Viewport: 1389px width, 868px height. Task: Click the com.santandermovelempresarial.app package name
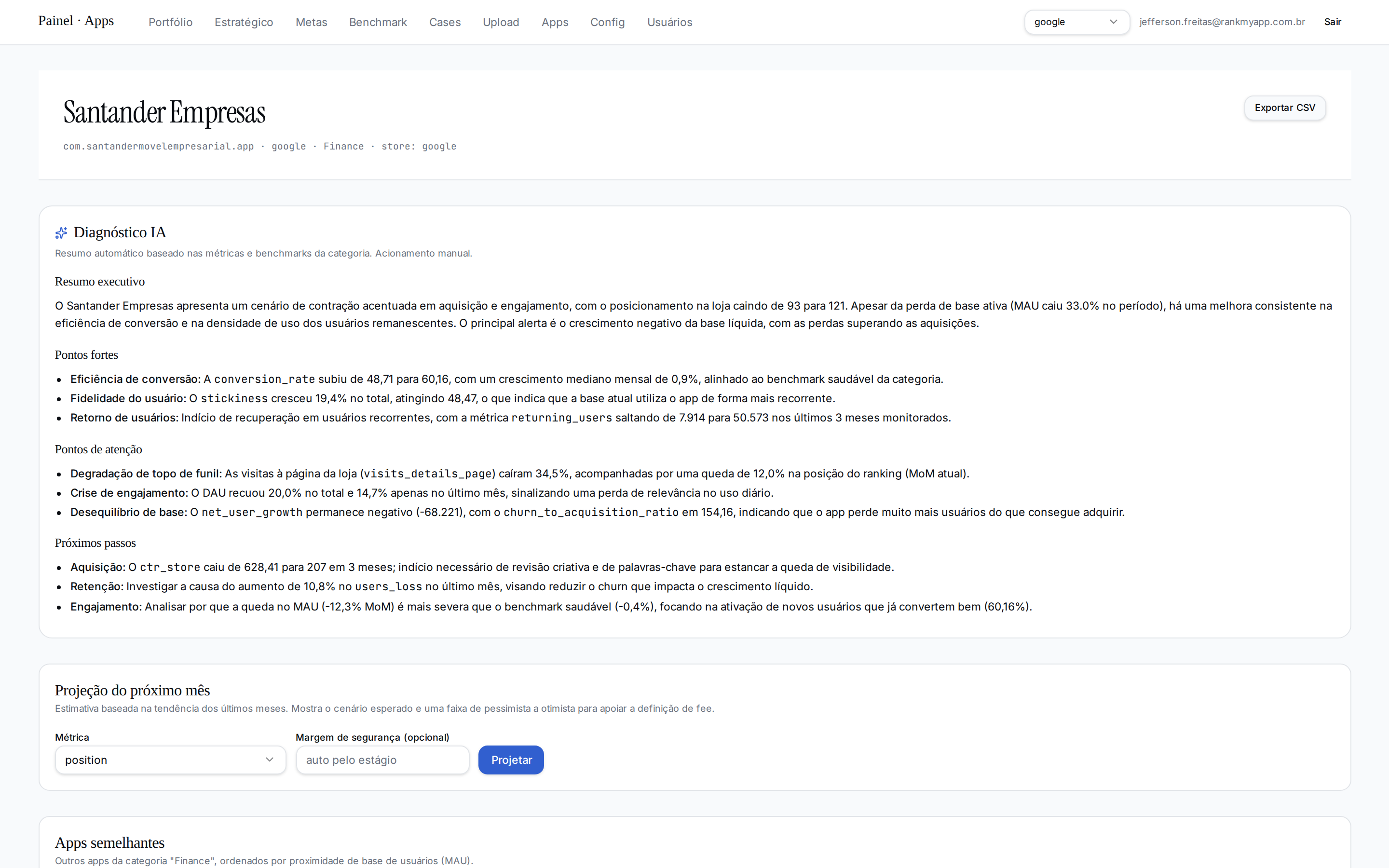[x=158, y=147]
